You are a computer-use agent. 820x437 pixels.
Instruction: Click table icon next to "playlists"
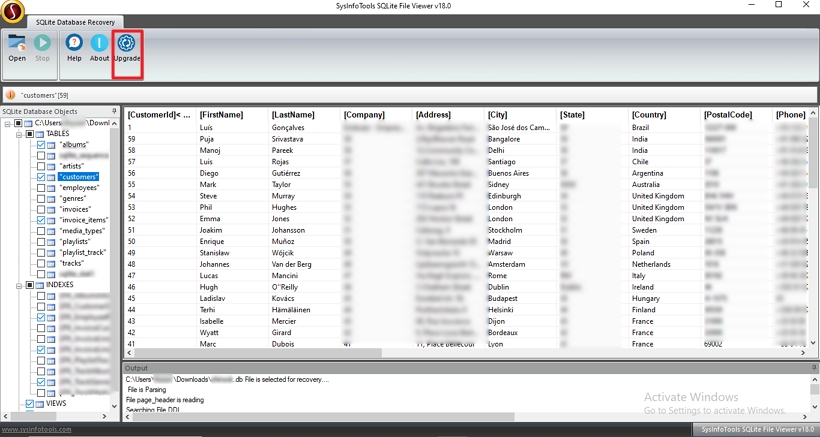(x=51, y=242)
